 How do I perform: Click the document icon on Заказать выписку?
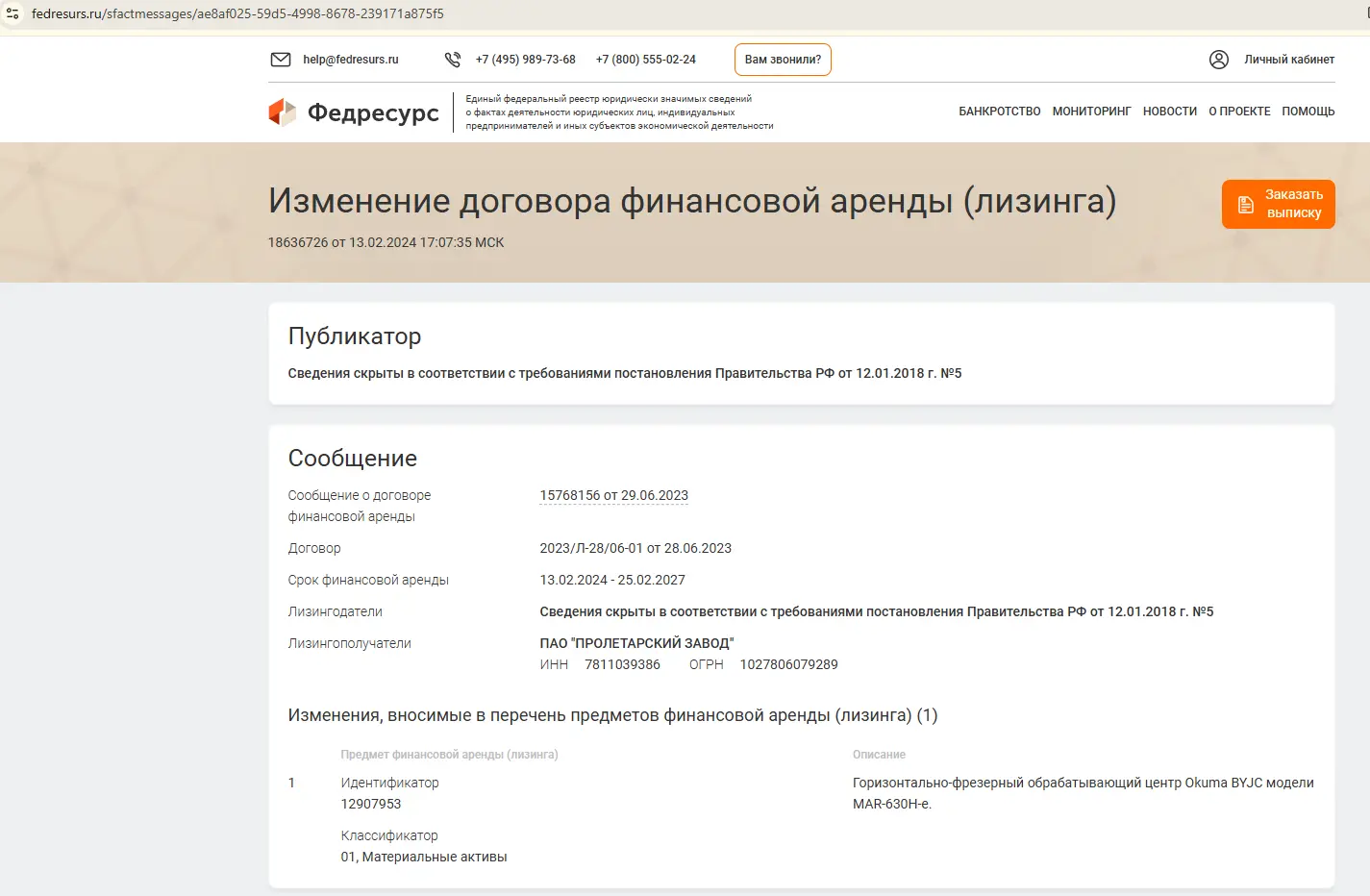tap(1246, 205)
